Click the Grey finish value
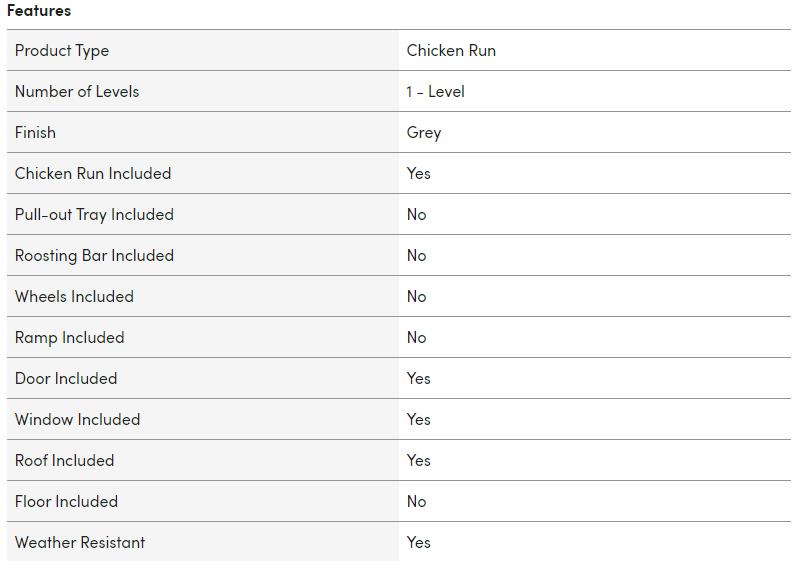This screenshot has width=799, height=561. (x=424, y=133)
